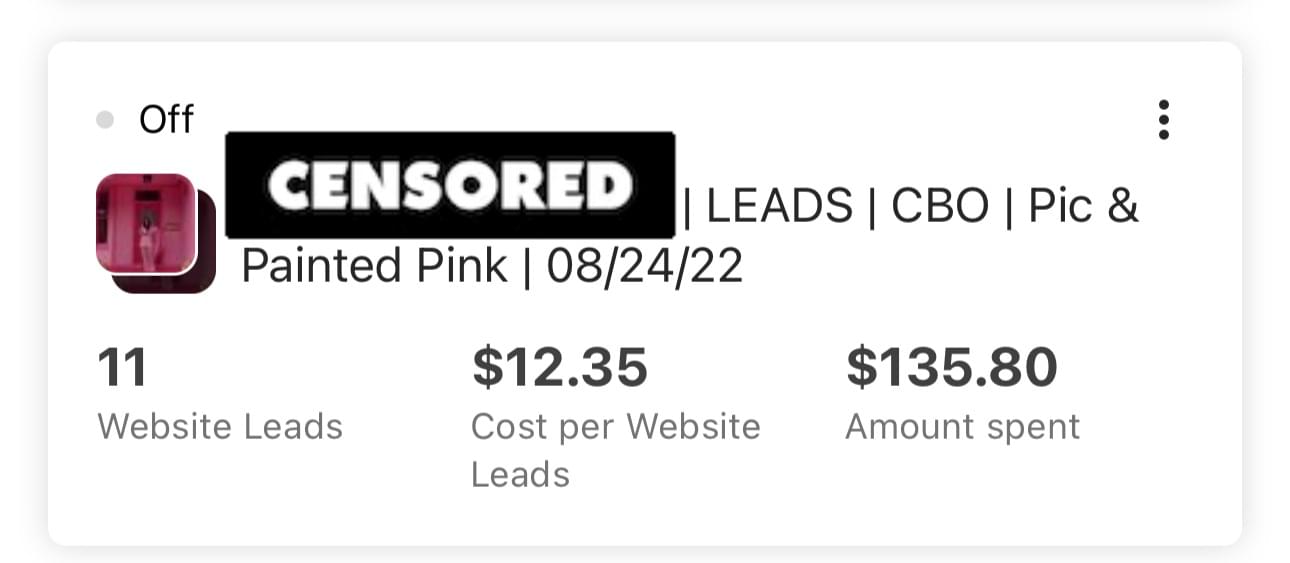This screenshot has height=563, width=1290.
Task: Open the pink ad creative thumbnail
Action: tap(145, 223)
